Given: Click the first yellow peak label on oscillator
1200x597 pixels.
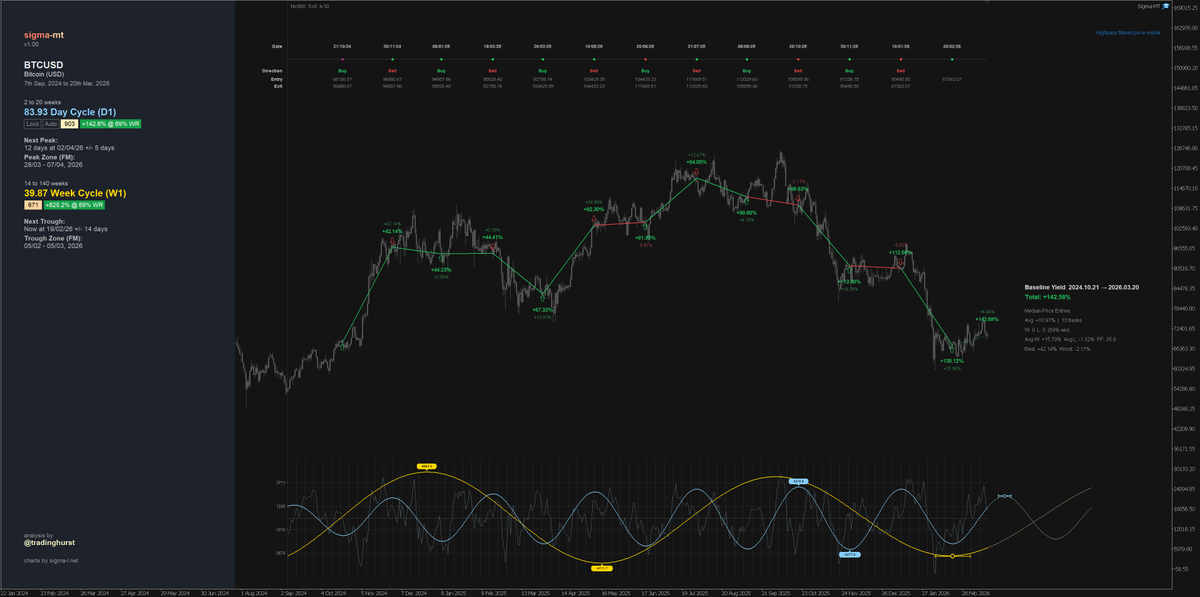Looking at the screenshot, I should click(x=426, y=467).
